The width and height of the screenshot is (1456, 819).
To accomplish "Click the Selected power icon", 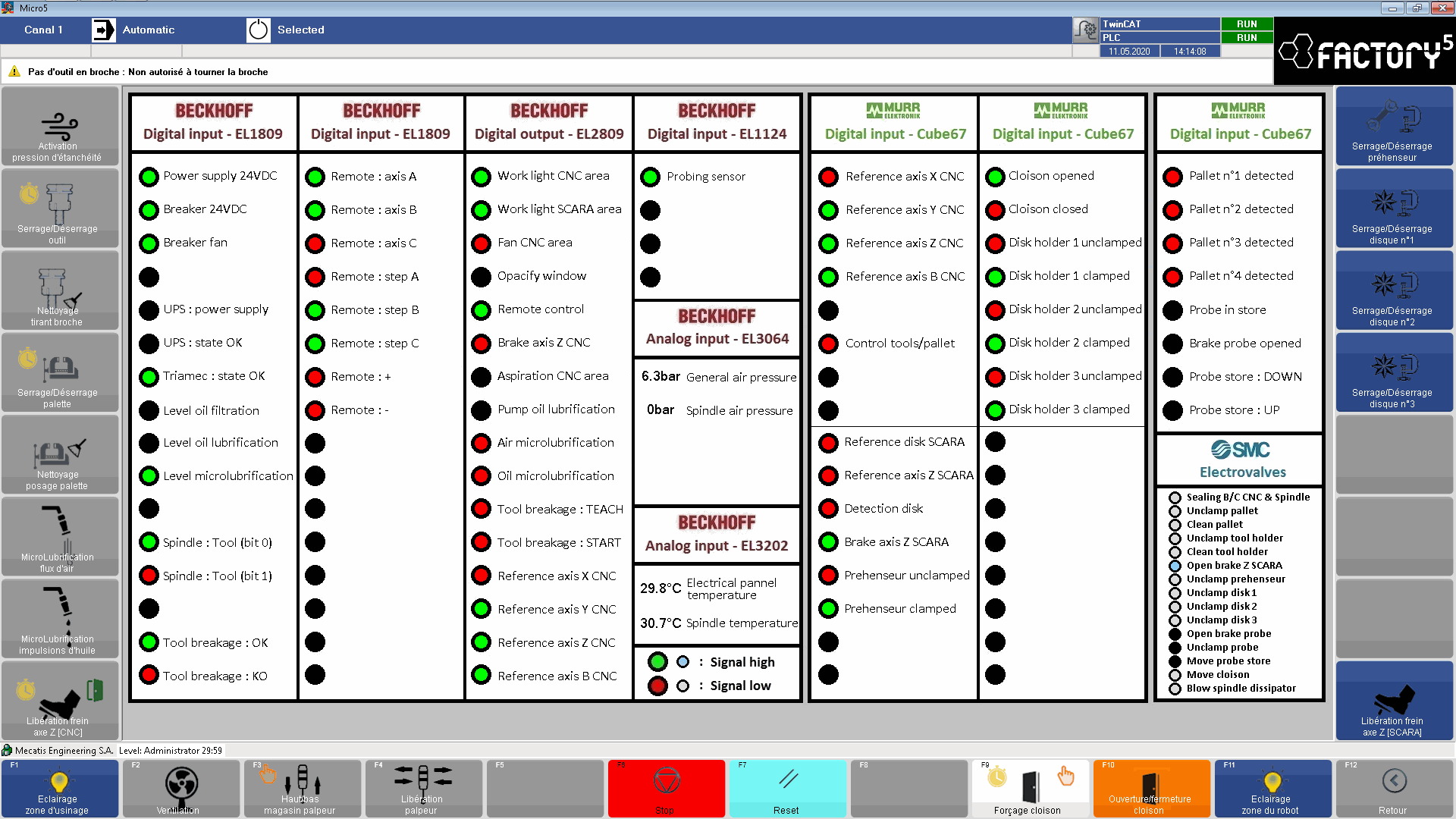I will click(x=258, y=30).
